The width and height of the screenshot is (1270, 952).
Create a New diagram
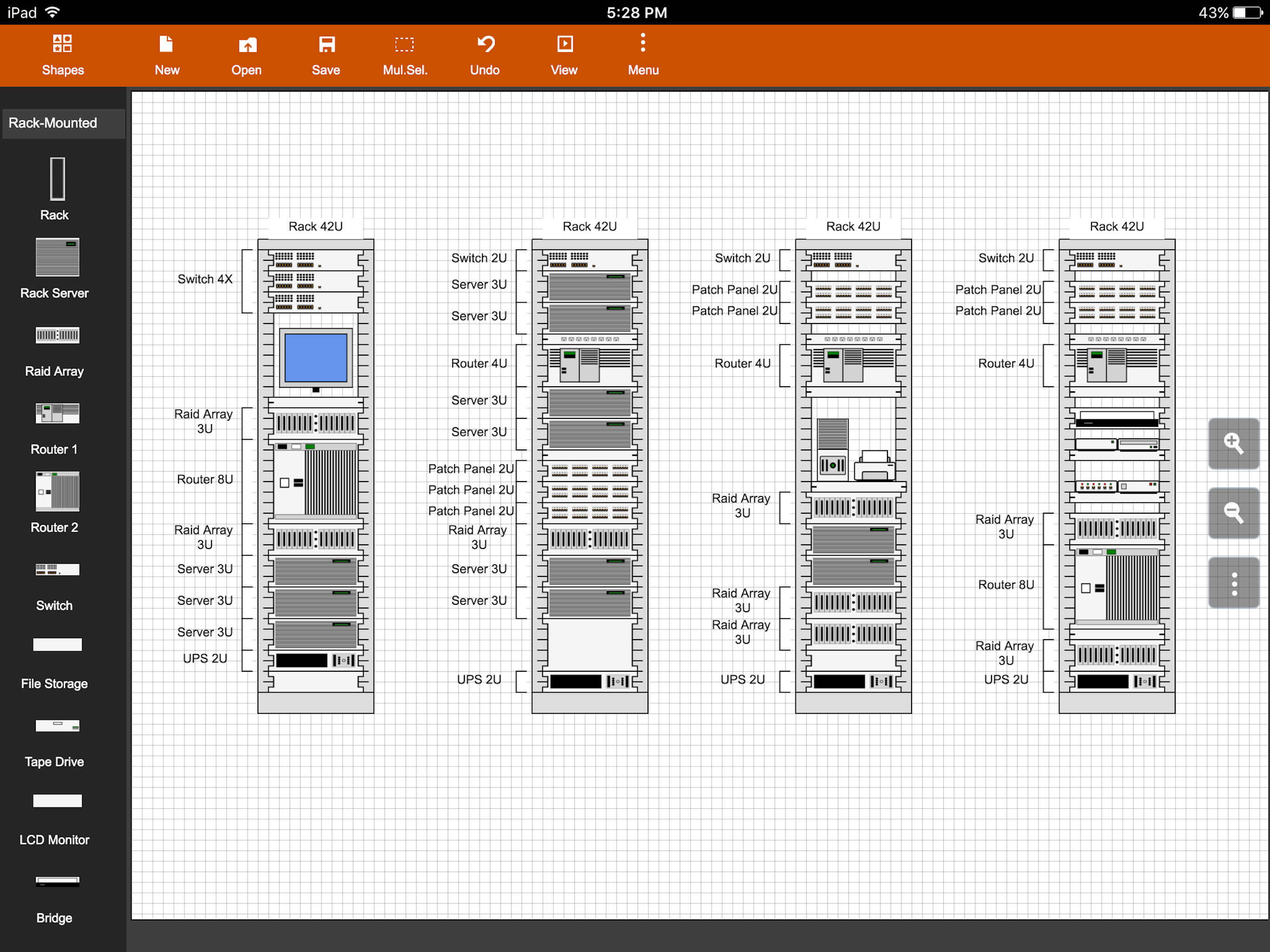point(166,55)
